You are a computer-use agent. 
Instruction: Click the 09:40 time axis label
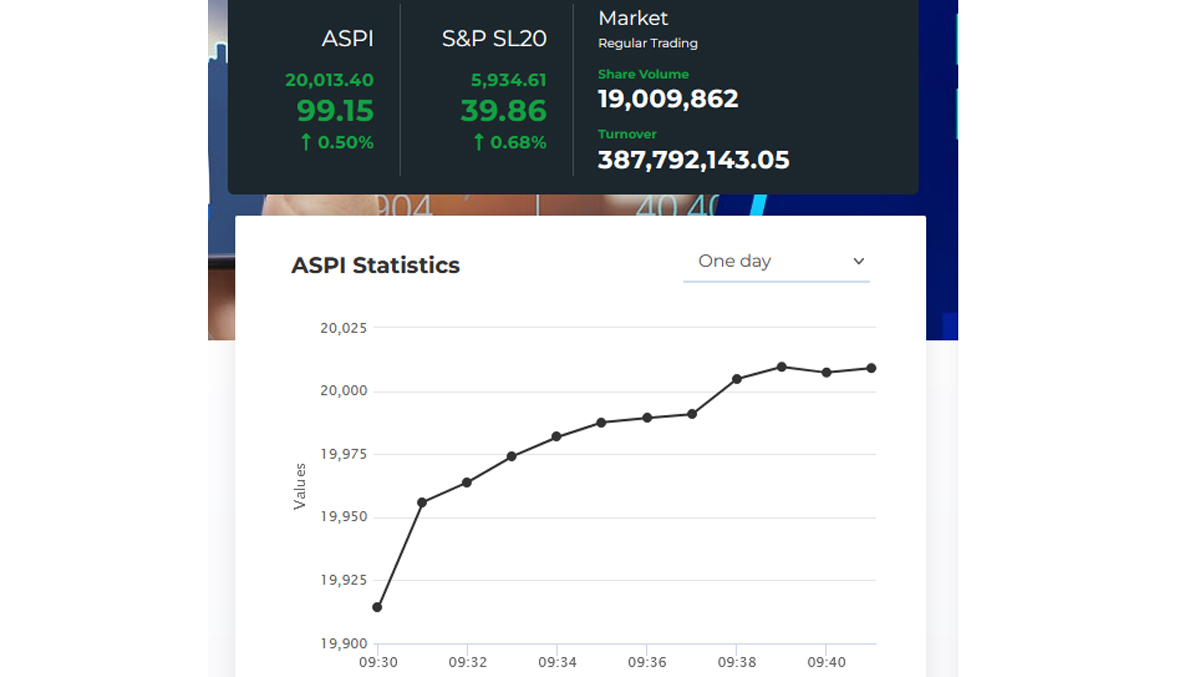pos(827,662)
